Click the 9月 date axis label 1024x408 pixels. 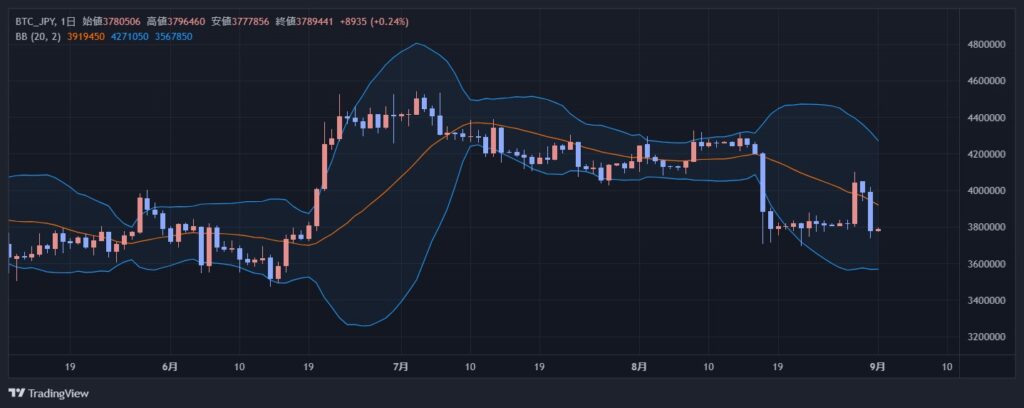pyautogui.click(x=877, y=367)
